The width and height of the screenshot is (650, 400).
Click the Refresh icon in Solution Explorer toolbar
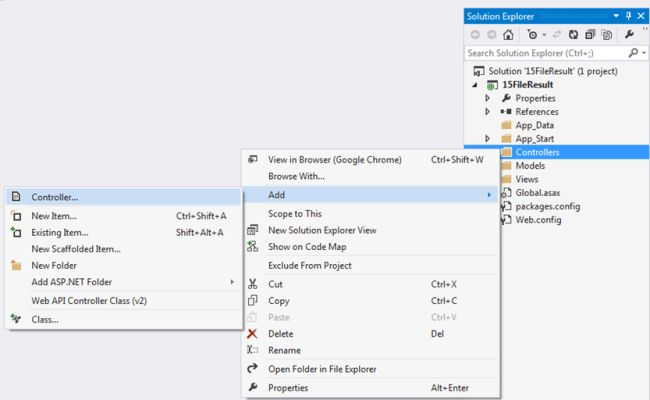point(573,35)
